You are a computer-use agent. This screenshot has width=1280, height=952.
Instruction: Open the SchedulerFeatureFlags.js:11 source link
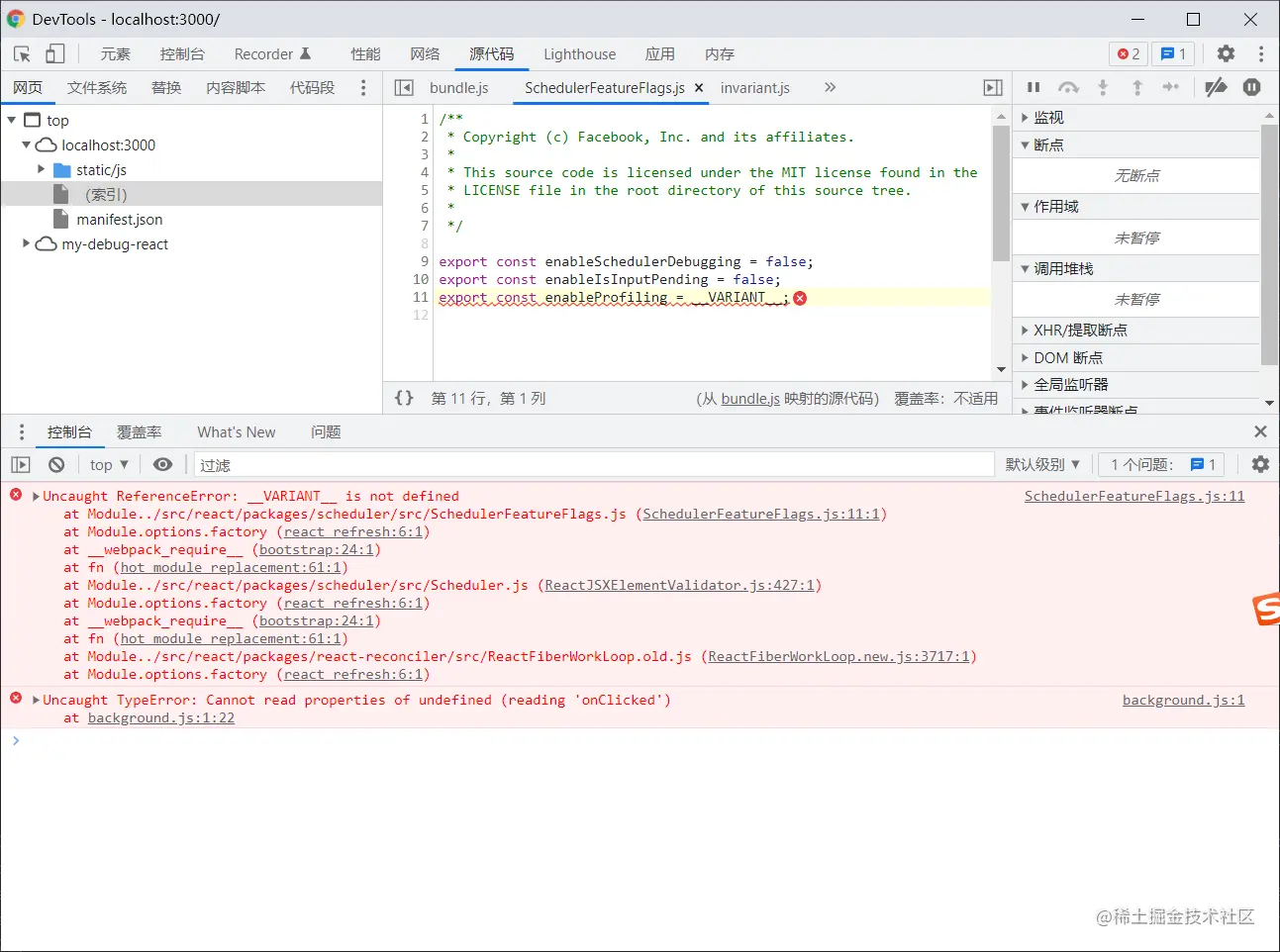tap(1134, 497)
